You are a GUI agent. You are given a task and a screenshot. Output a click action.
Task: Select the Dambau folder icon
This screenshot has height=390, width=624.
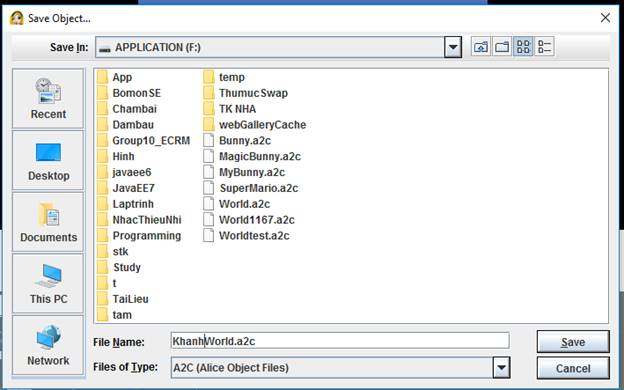pos(103,125)
